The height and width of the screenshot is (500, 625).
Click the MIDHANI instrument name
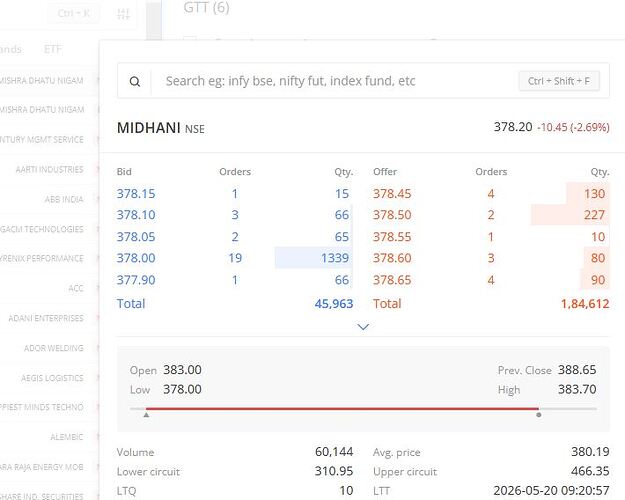(x=148, y=128)
